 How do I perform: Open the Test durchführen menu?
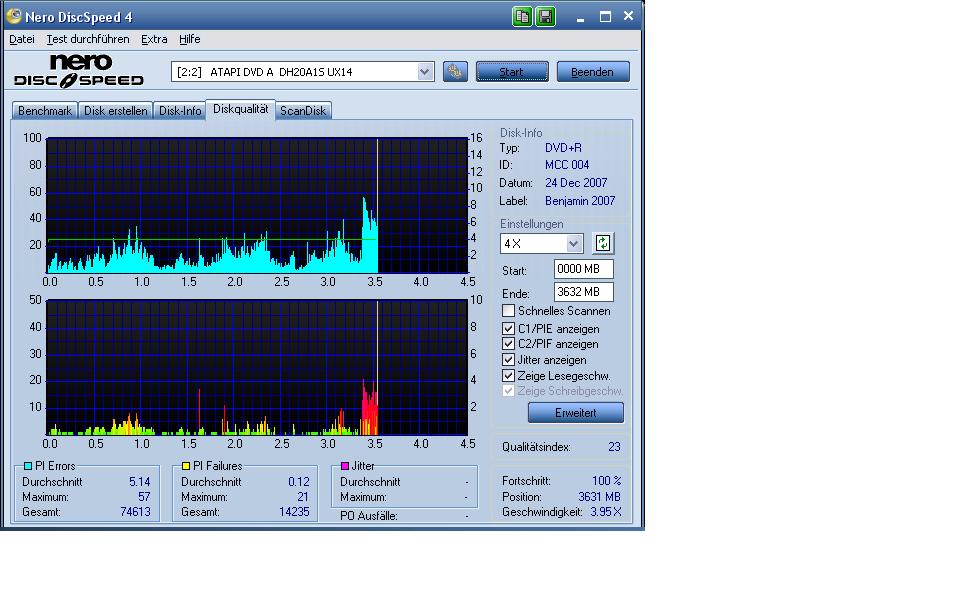pos(88,39)
